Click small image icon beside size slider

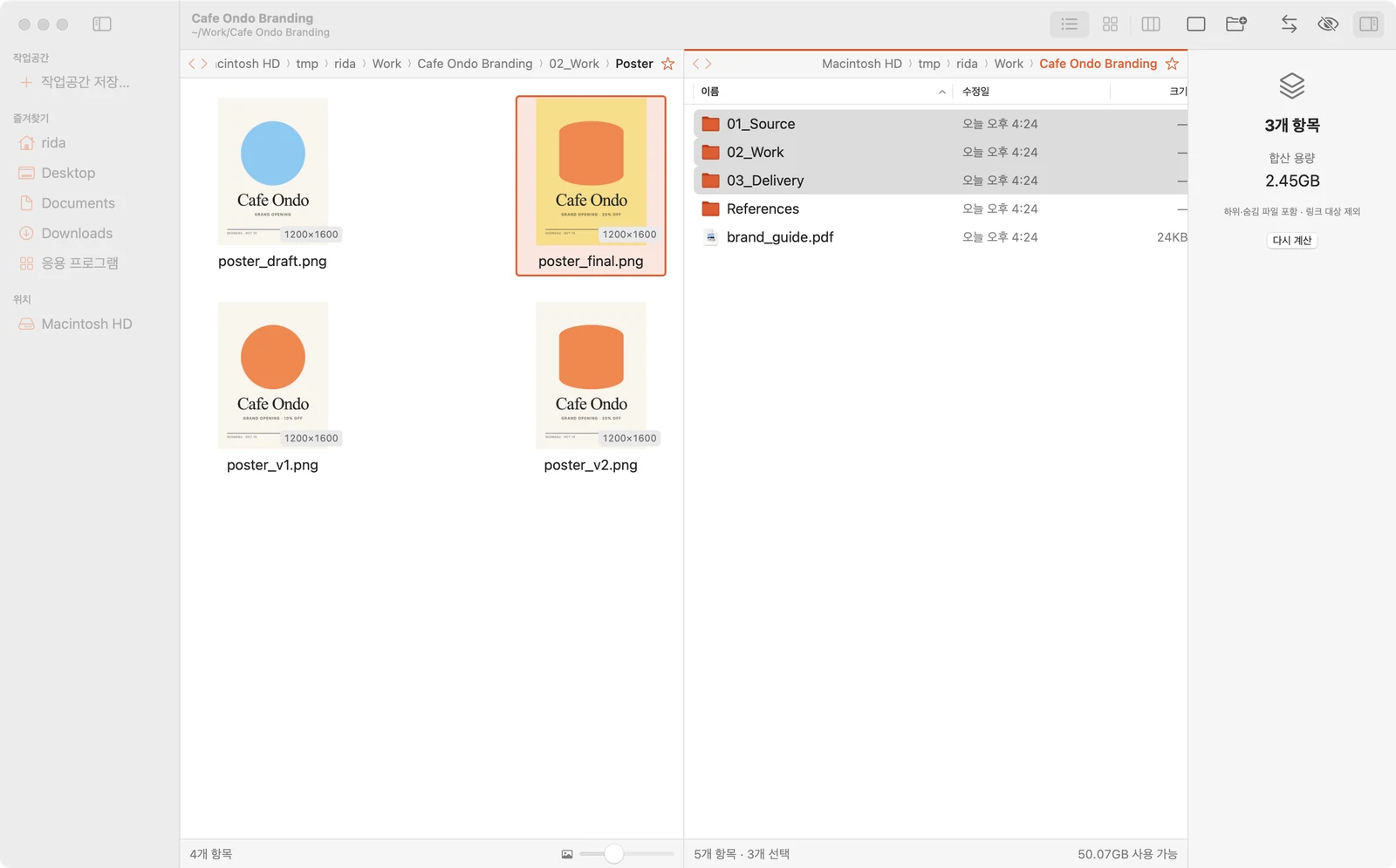(567, 854)
